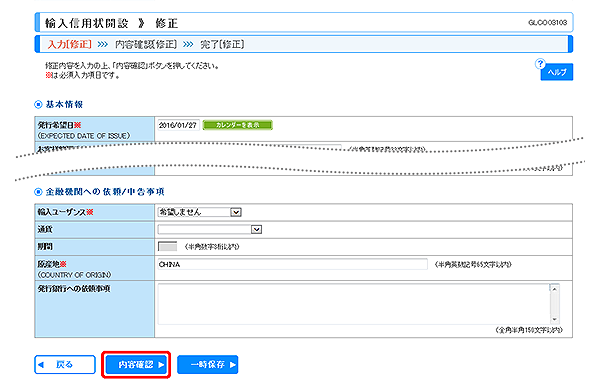Open the ヘルプ help button

tap(557, 72)
